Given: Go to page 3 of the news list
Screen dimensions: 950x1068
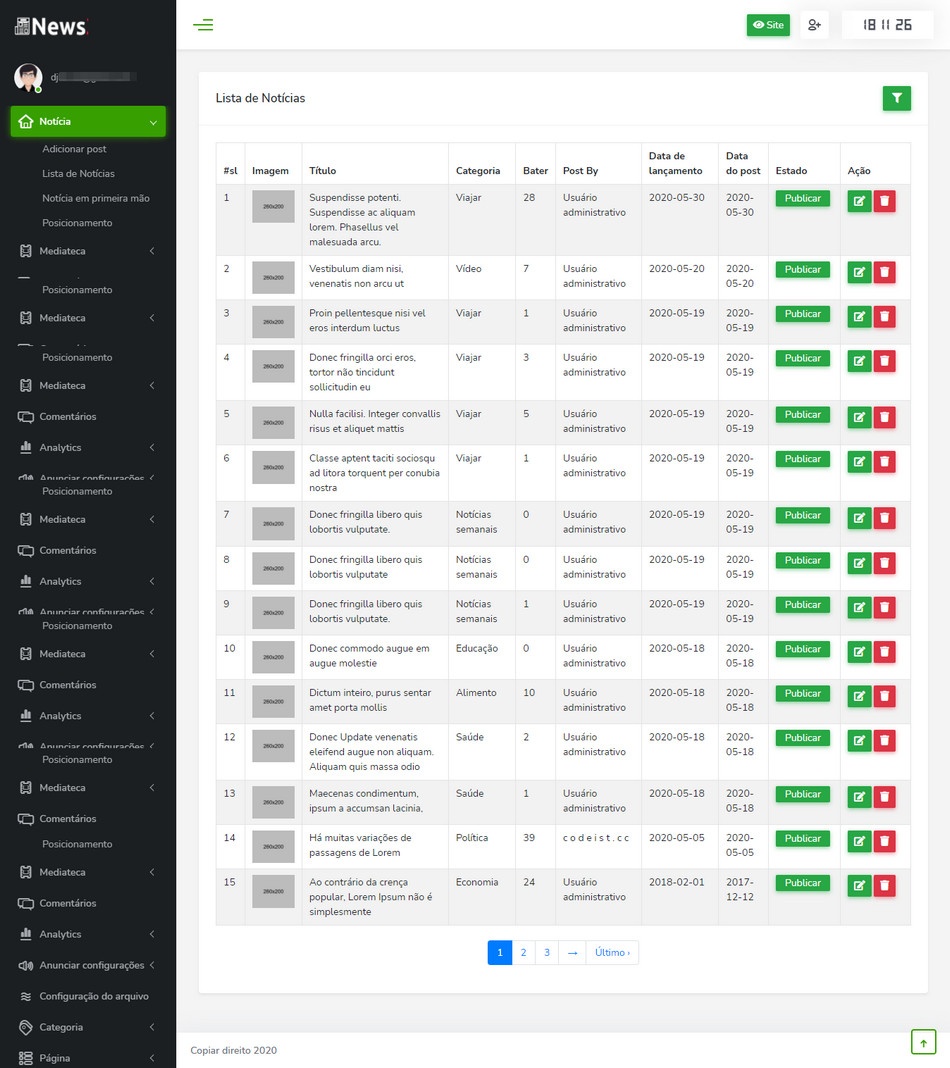Looking at the screenshot, I should tap(546, 952).
